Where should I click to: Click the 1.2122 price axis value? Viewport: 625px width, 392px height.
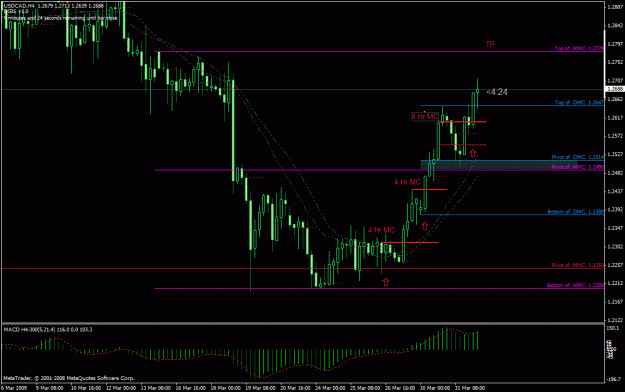pos(615,320)
